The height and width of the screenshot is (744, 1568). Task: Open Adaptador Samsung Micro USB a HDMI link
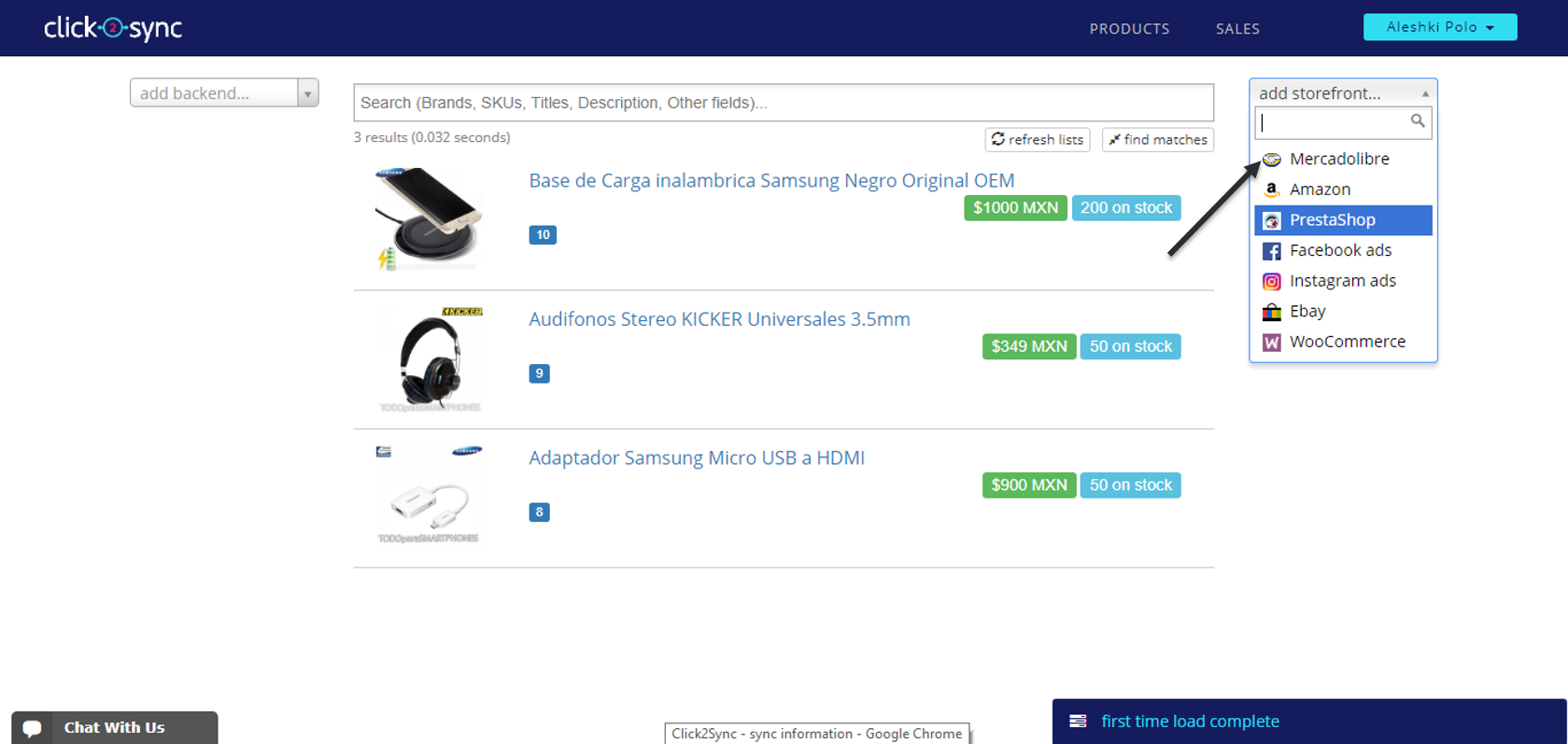697,458
